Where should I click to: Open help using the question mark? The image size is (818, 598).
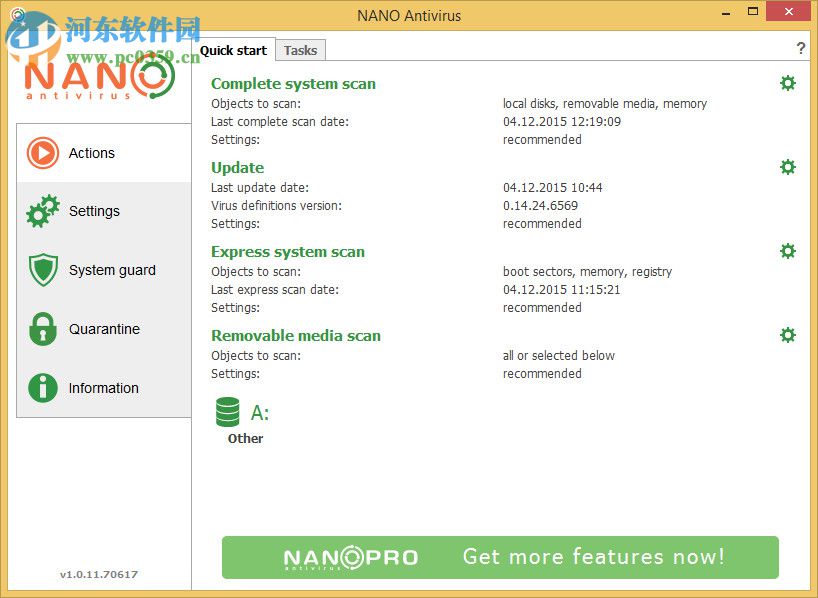(800, 47)
